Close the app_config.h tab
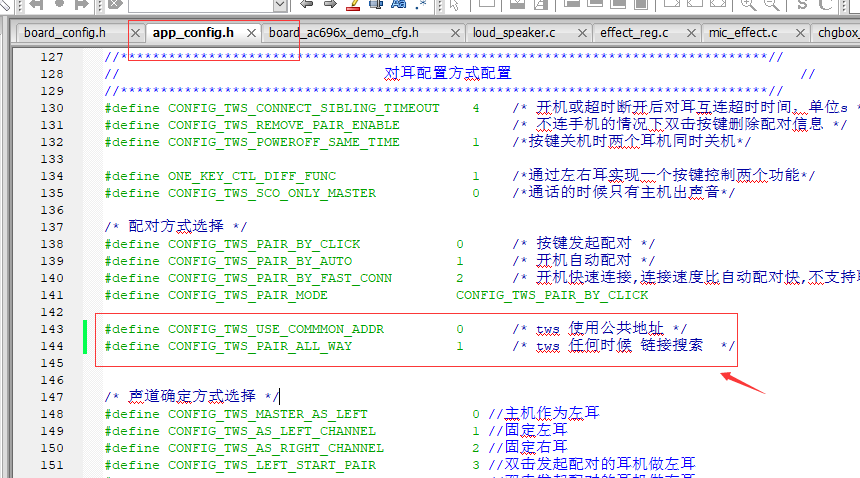860x478 pixels. point(251,33)
